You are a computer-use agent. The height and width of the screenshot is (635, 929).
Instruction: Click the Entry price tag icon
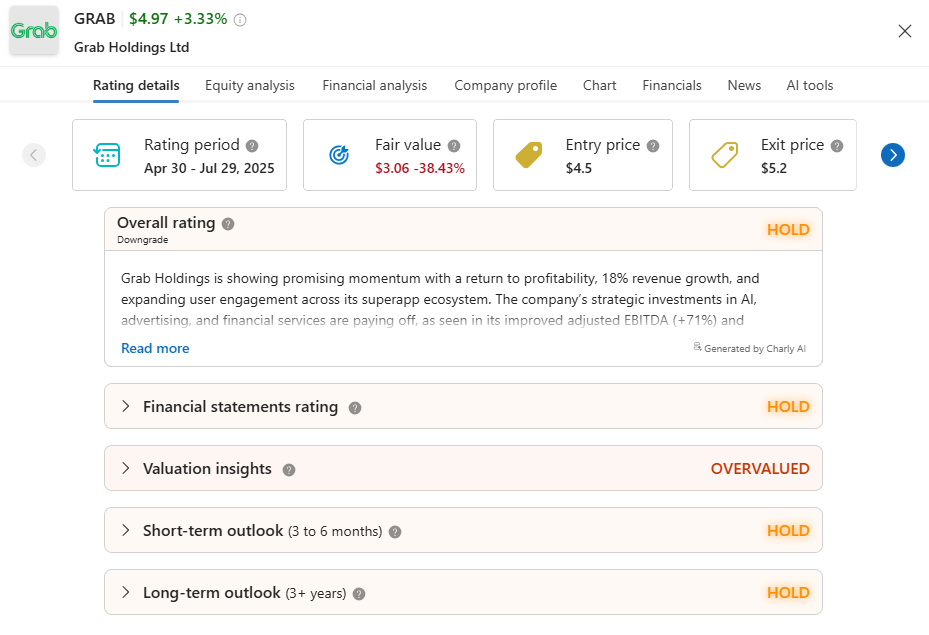click(x=529, y=155)
